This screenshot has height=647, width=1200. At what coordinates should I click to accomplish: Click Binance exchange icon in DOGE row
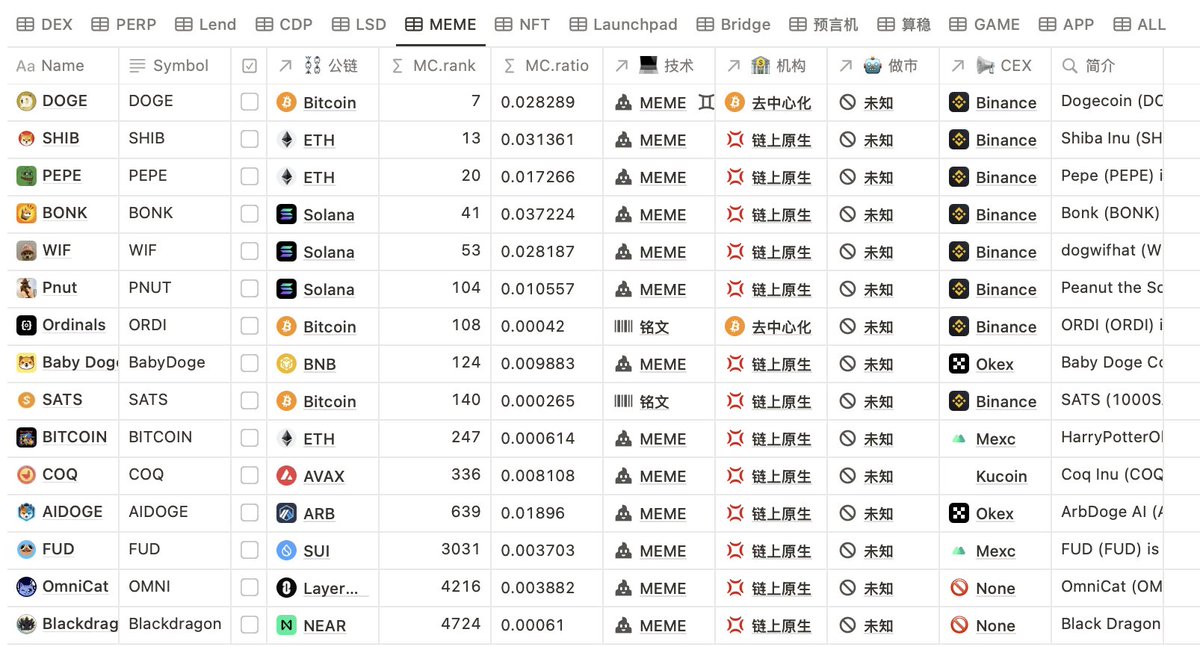tap(959, 102)
